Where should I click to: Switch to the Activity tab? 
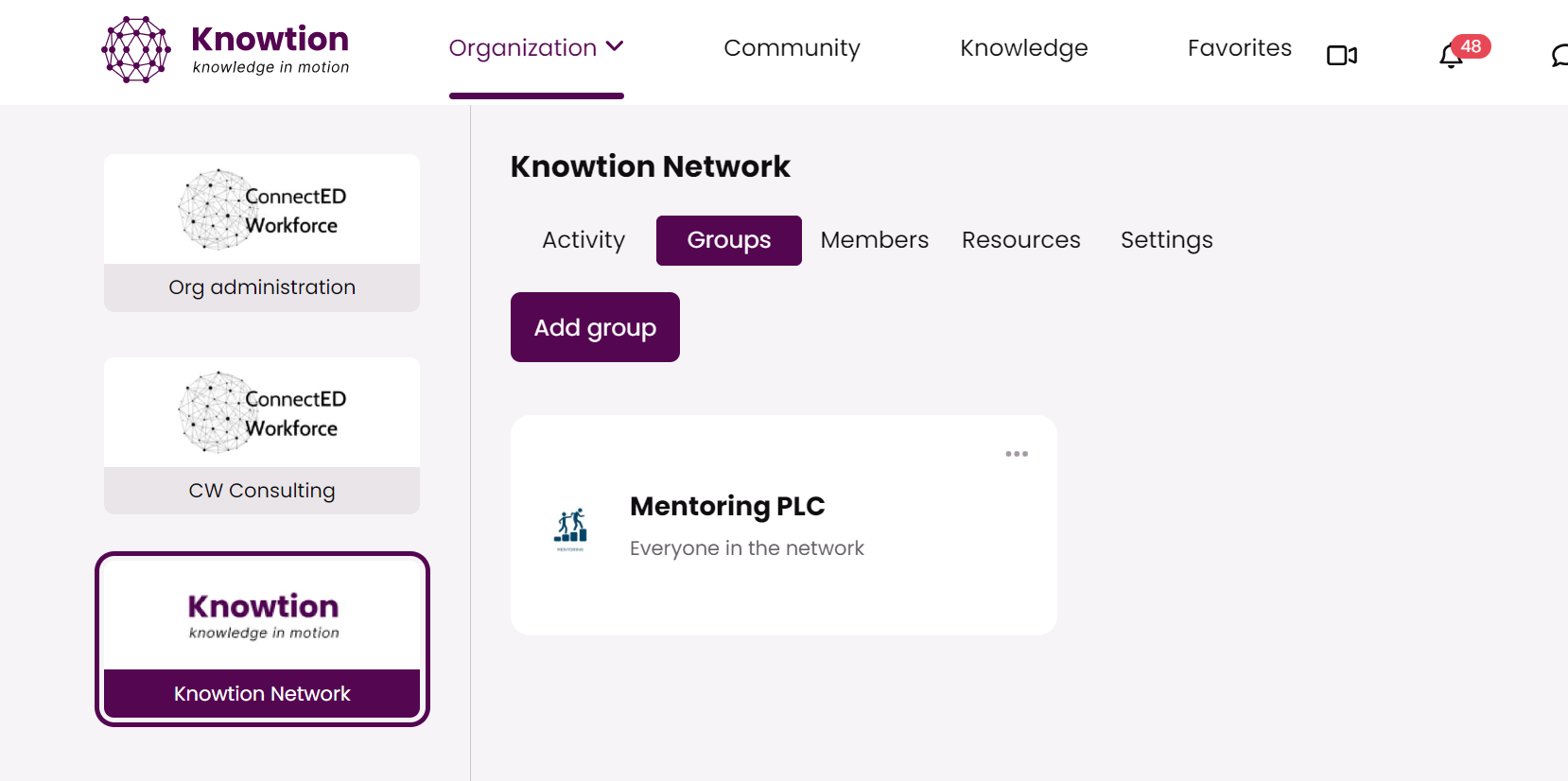[584, 240]
